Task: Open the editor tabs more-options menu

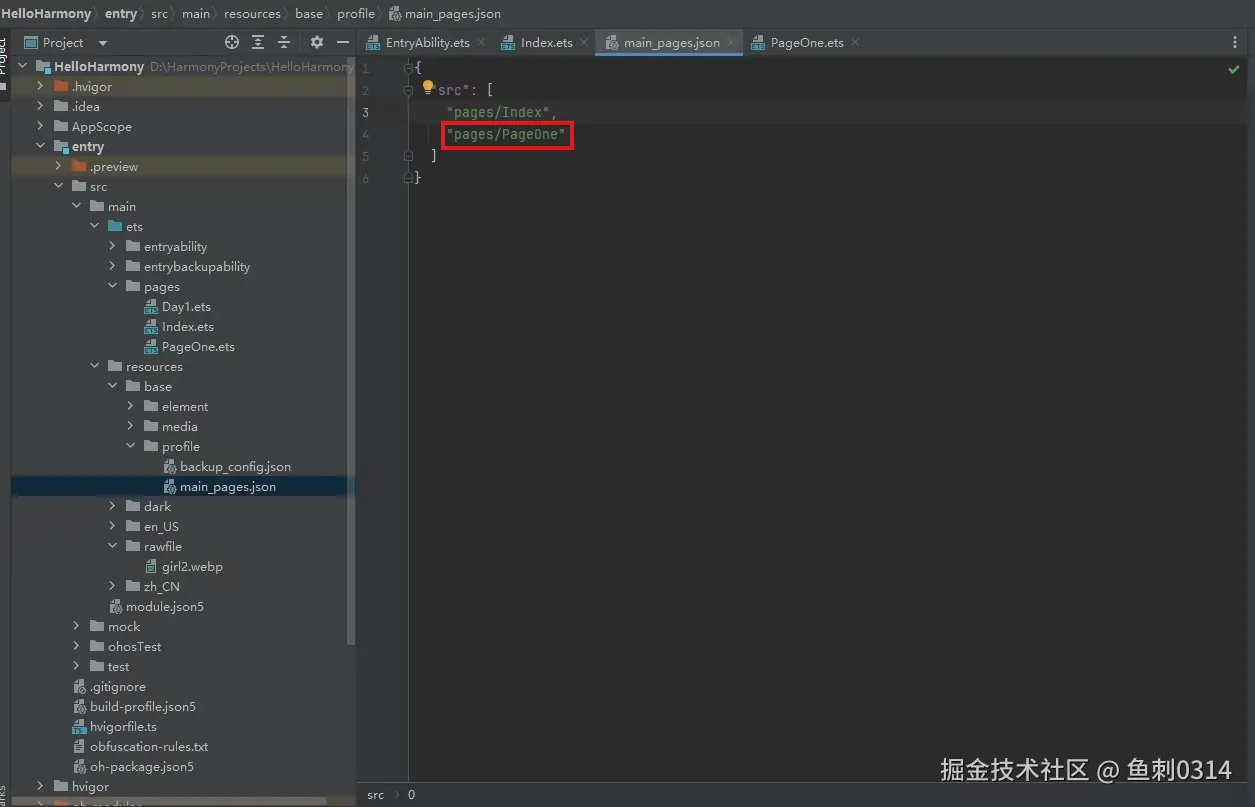Action: pos(1235,43)
